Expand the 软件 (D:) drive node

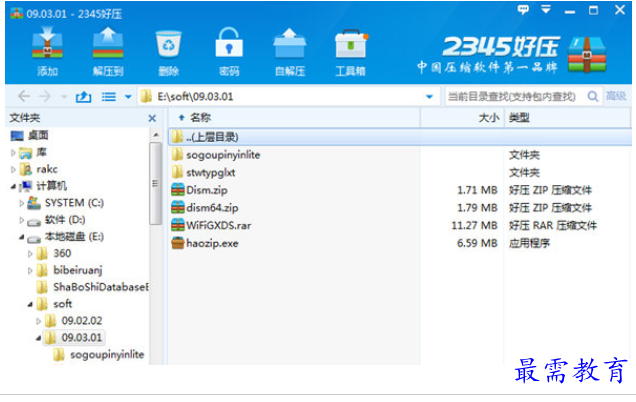click(x=21, y=220)
